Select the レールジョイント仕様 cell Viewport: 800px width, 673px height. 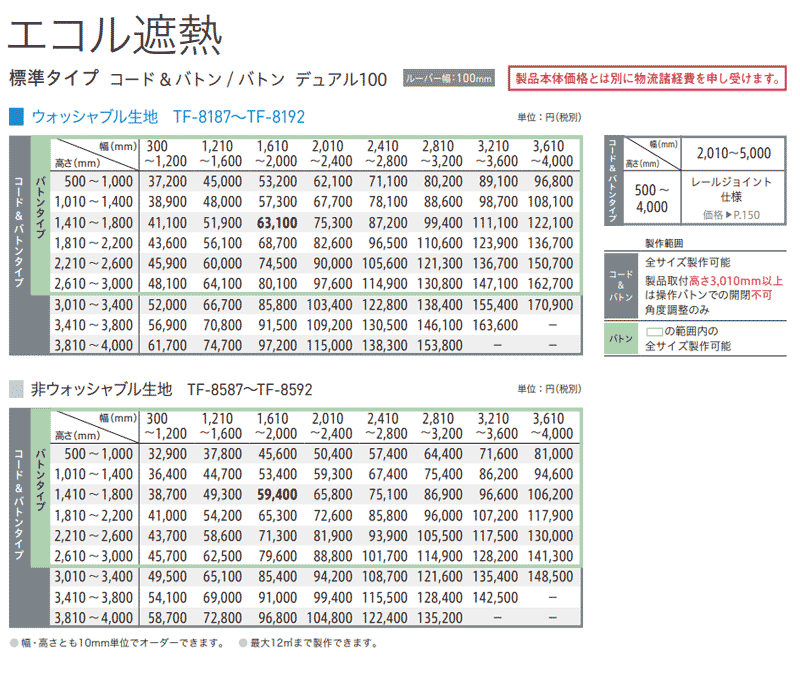(731, 192)
